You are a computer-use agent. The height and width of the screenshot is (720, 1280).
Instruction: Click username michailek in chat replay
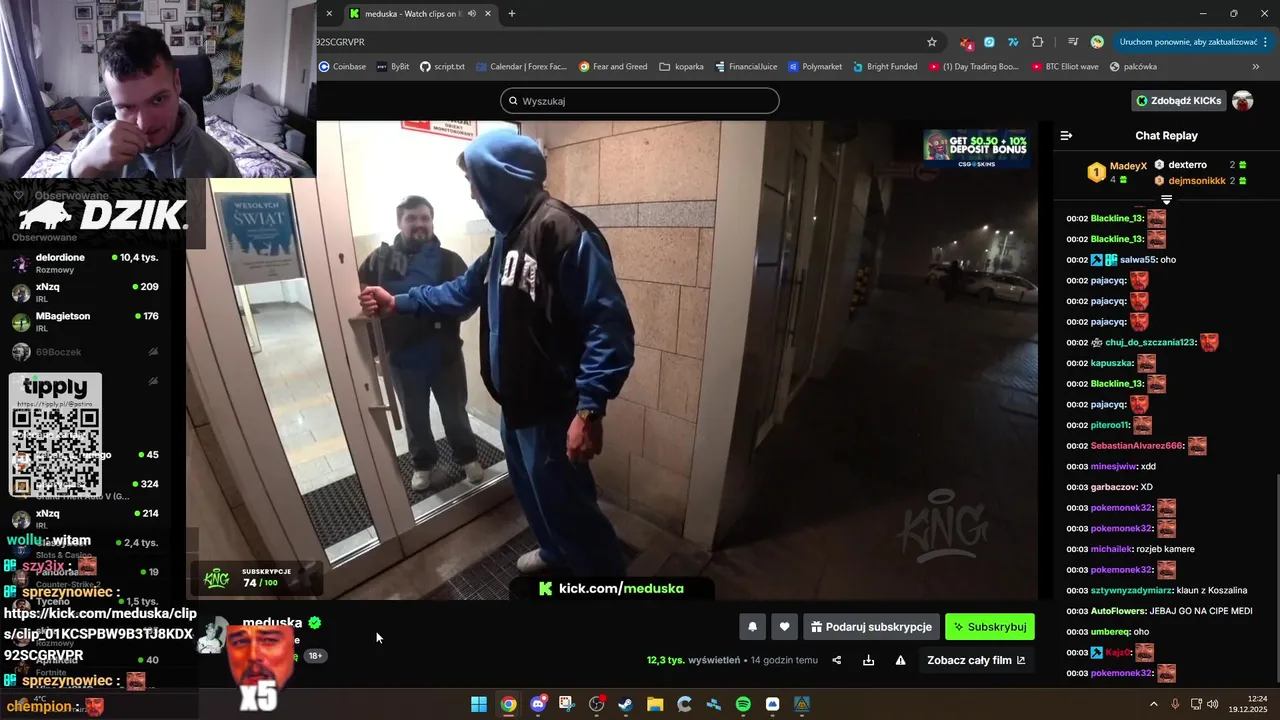pyautogui.click(x=1113, y=549)
